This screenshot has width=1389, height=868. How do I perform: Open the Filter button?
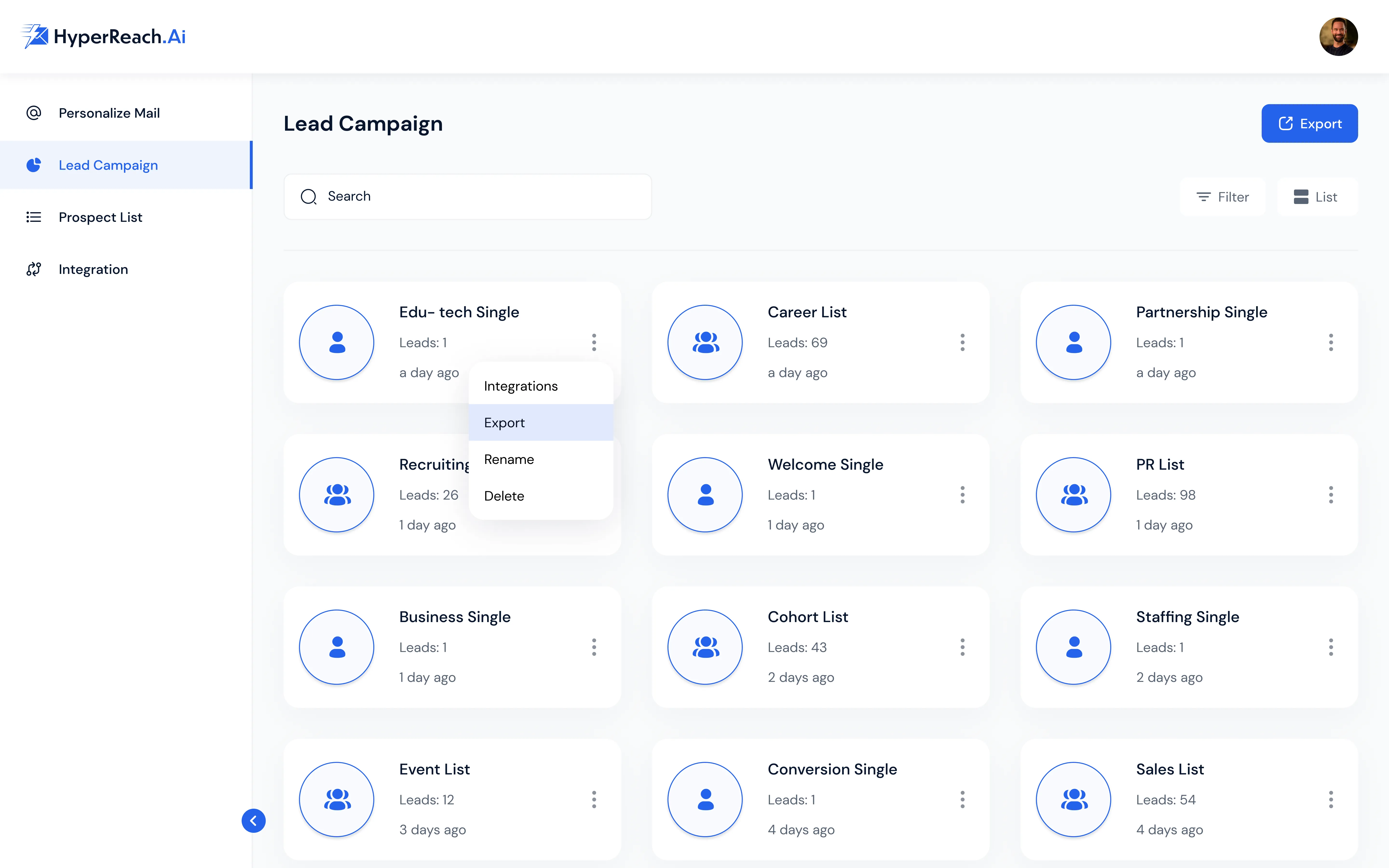point(1223,197)
